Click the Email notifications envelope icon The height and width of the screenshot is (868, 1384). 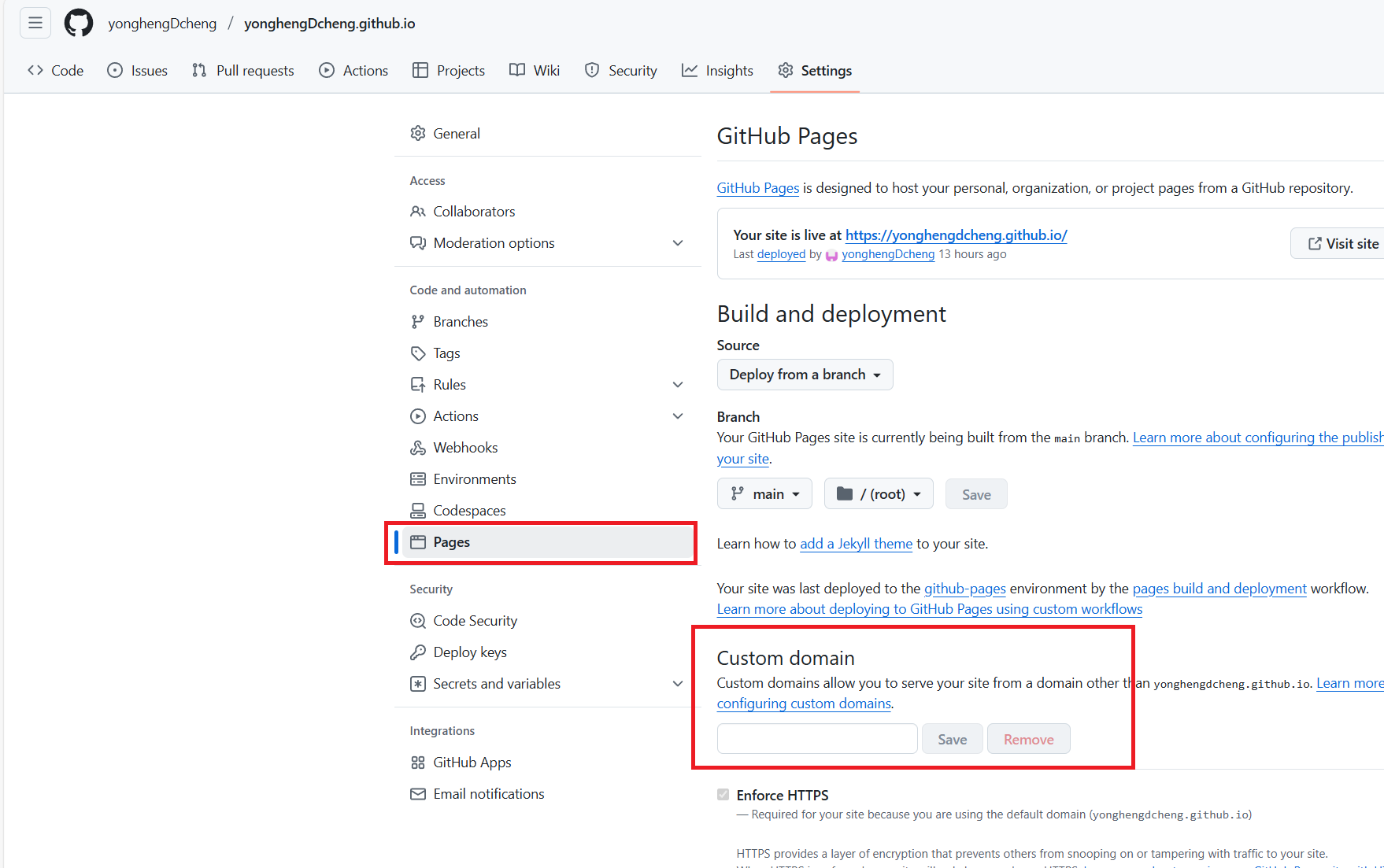click(417, 794)
